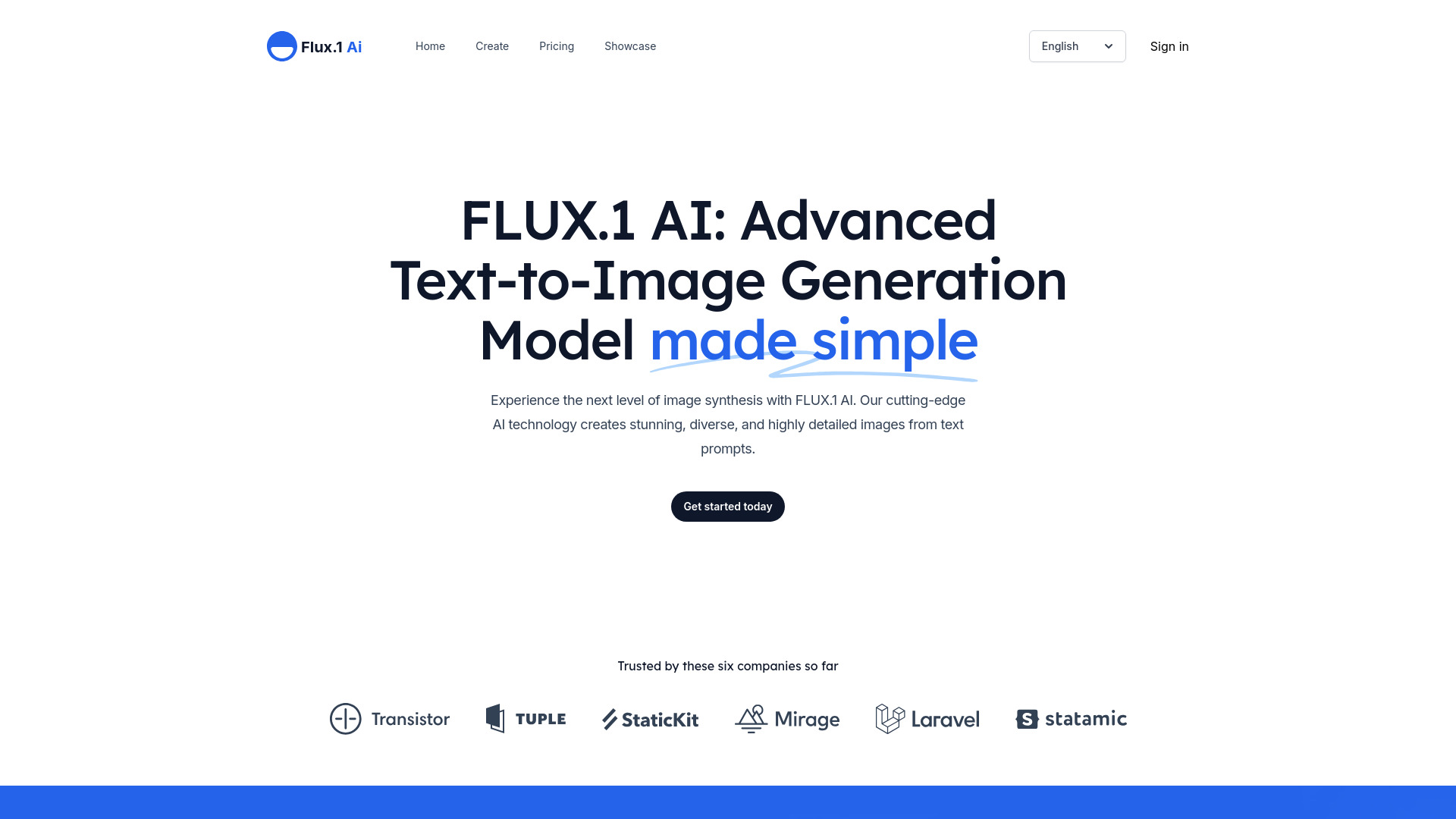Click the language selector dropdown chevron
Image resolution: width=1456 pixels, height=819 pixels.
coord(1108,46)
